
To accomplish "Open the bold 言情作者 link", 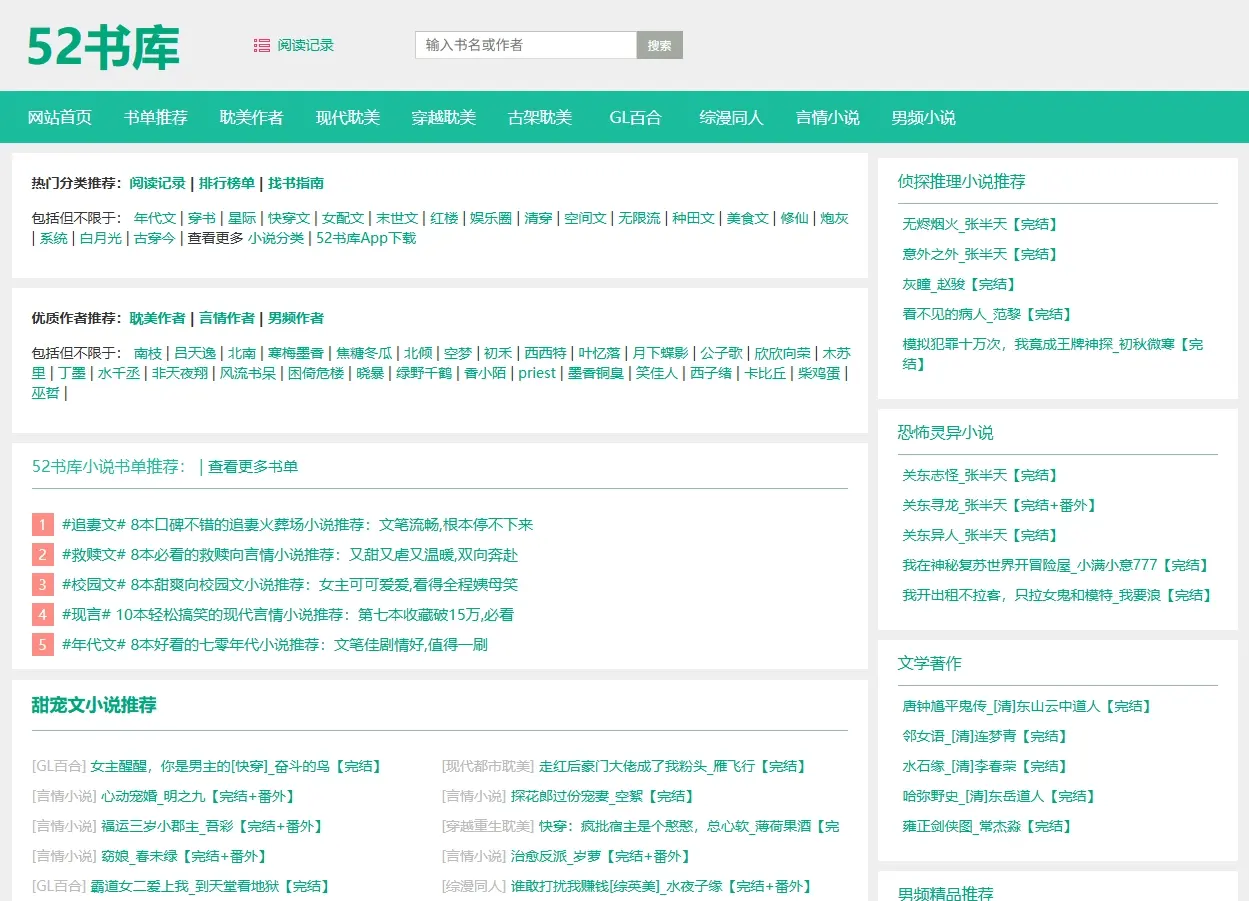I will 227,318.
